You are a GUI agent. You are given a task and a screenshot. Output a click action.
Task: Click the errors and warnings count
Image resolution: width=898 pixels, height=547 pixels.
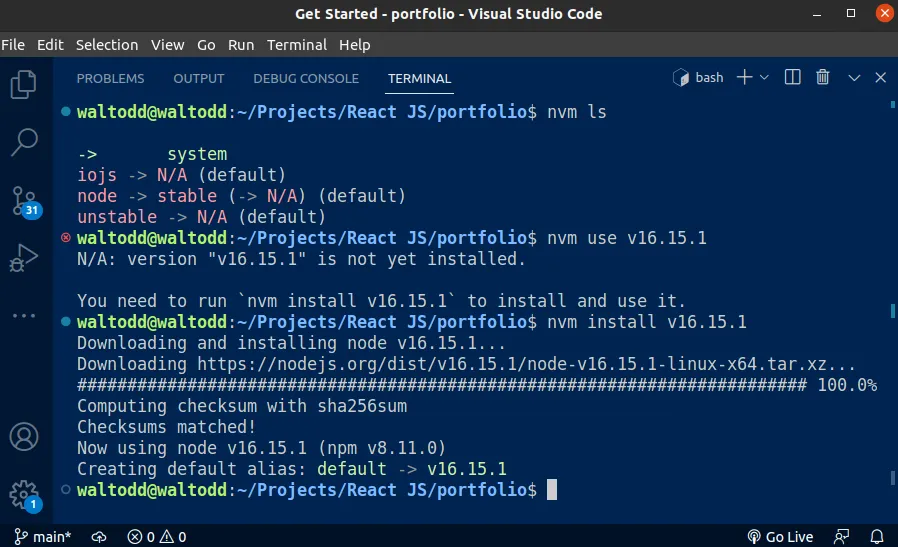[x=157, y=537]
